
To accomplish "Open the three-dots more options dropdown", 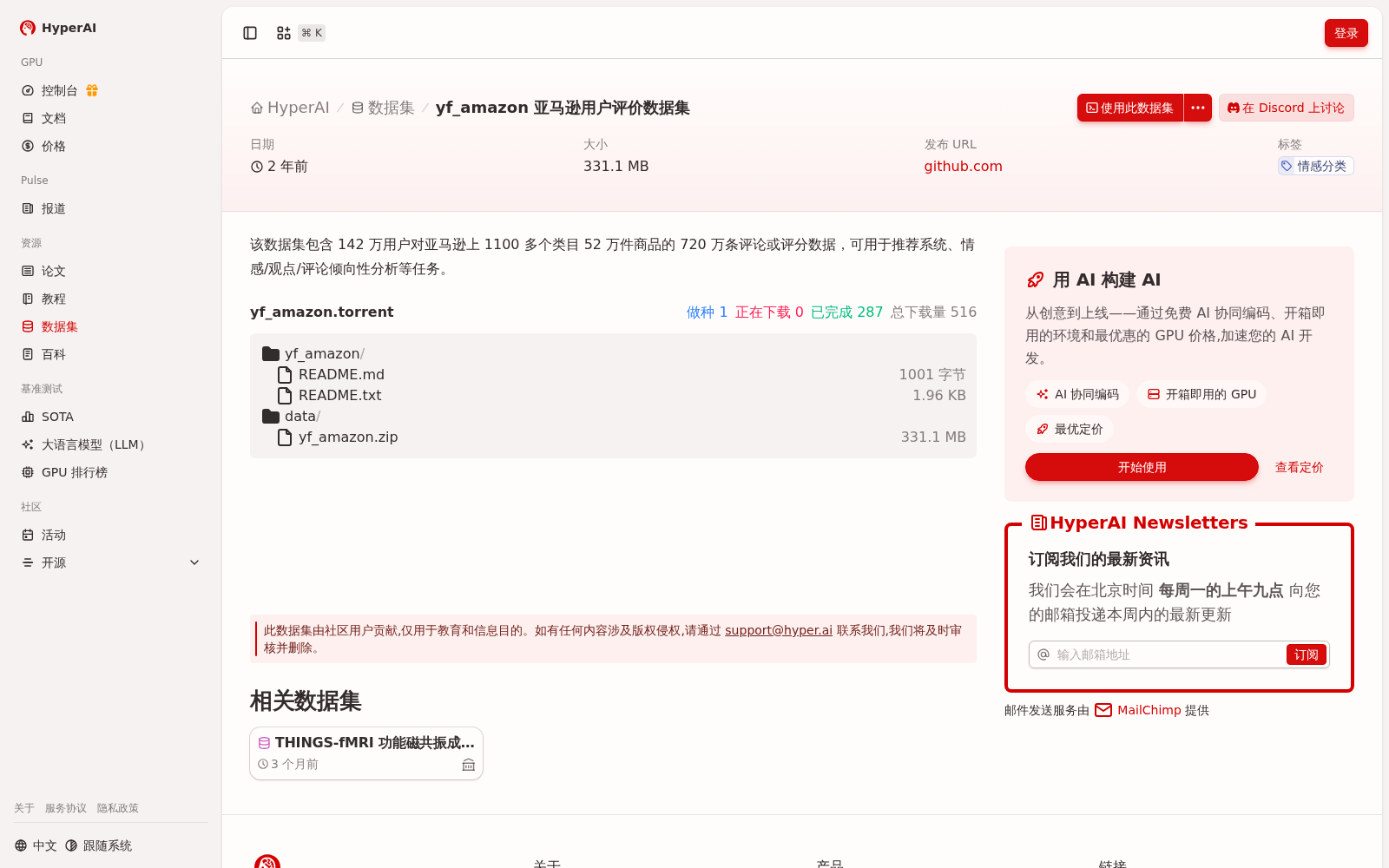I will coord(1198,108).
